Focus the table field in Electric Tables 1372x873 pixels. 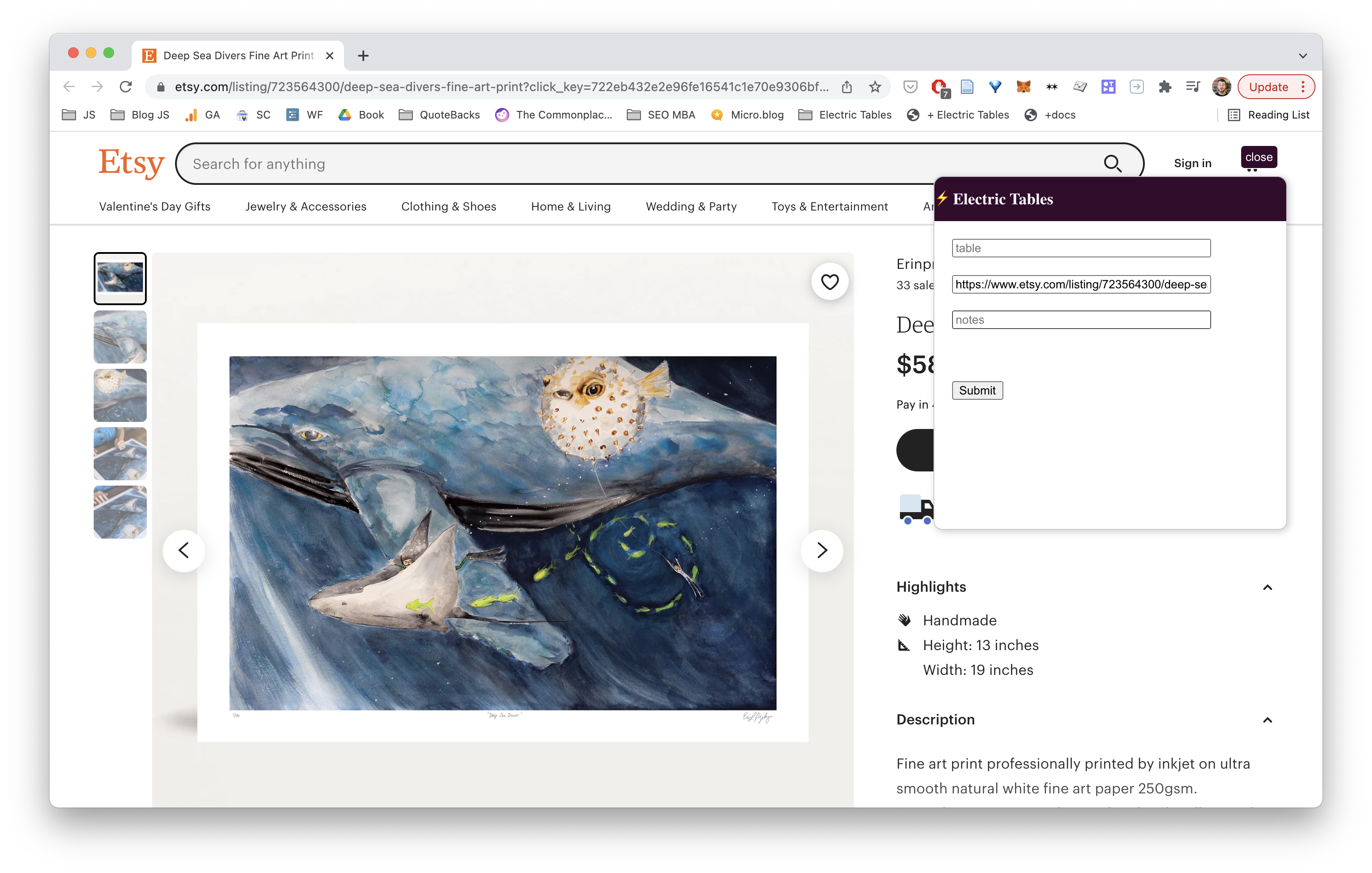[x=1081, y=248]
